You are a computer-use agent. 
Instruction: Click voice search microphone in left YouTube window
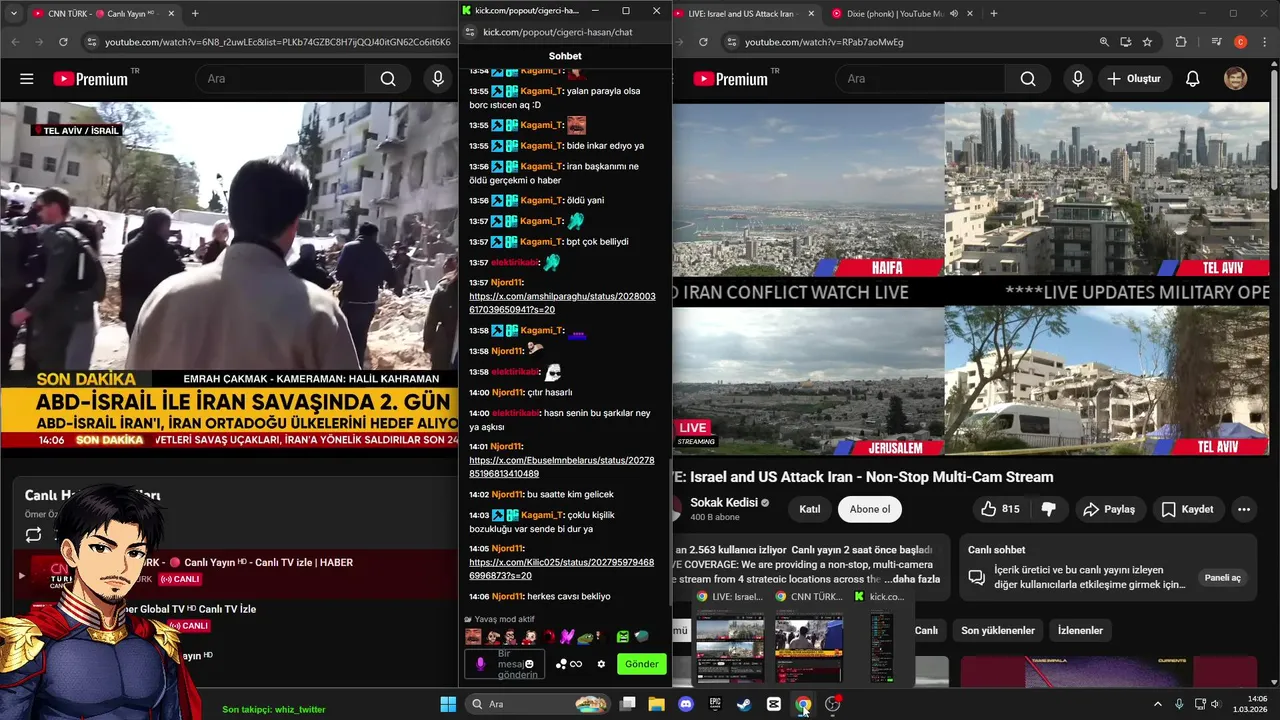(x=437, y=79)
